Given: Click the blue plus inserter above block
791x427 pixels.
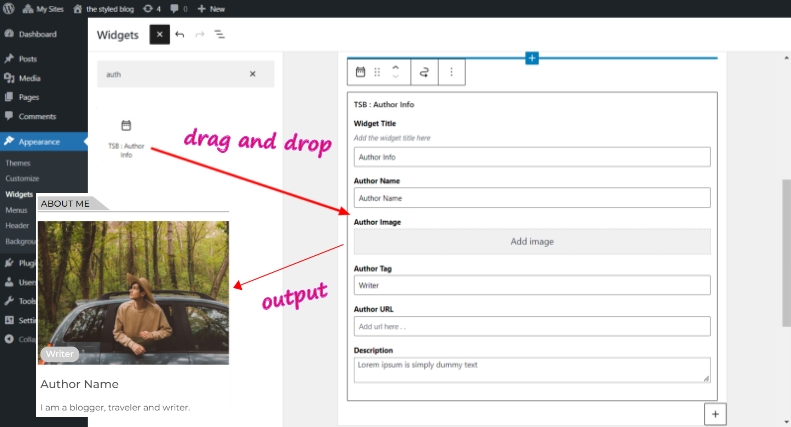Looking at the screenshot, I should click(x=532, y=58).
